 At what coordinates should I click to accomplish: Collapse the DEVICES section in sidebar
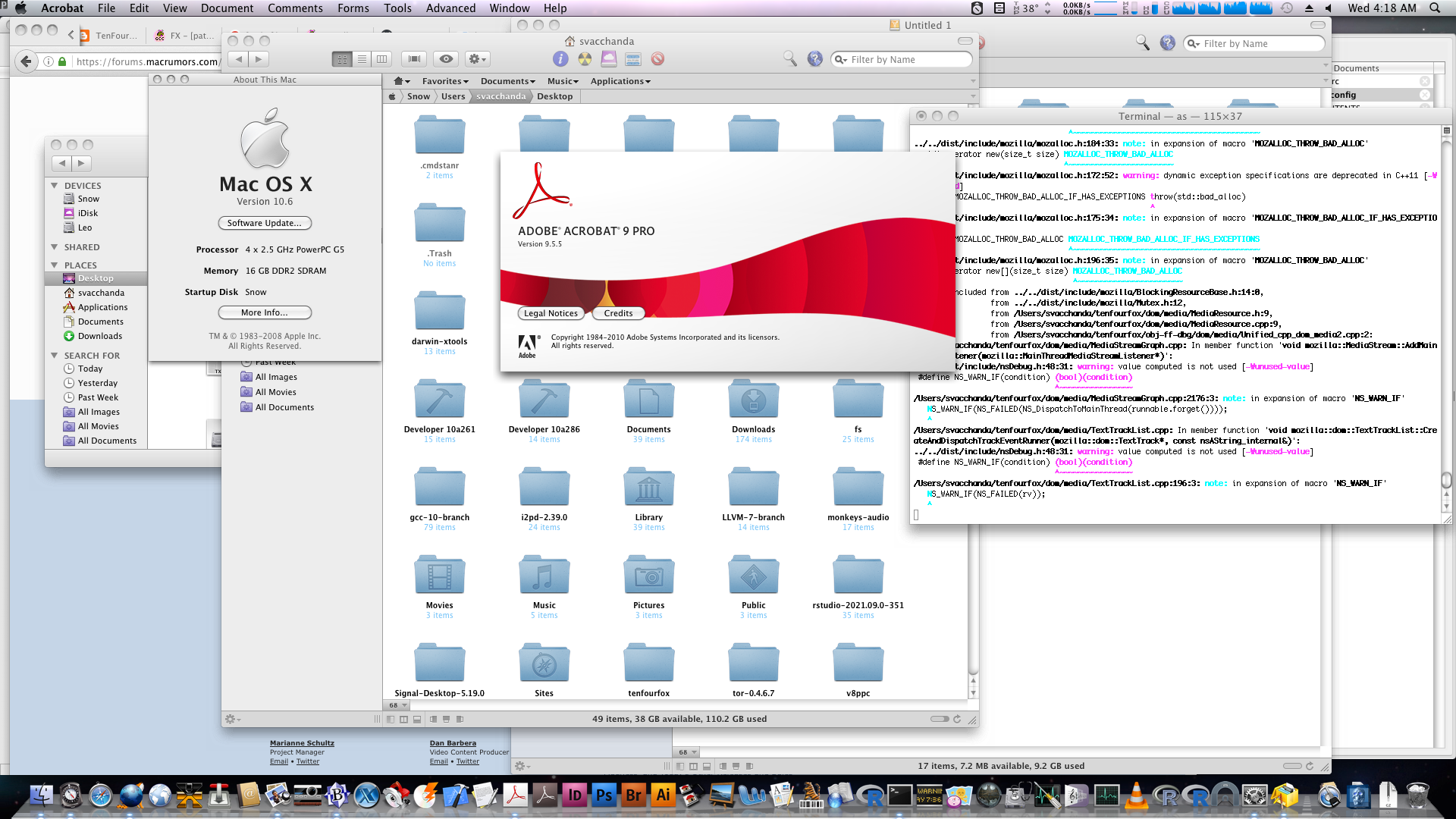(x=55, y=186)
